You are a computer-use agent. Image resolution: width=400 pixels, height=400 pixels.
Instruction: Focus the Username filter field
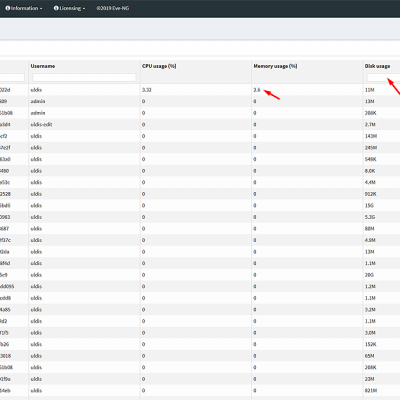point(84,77)
